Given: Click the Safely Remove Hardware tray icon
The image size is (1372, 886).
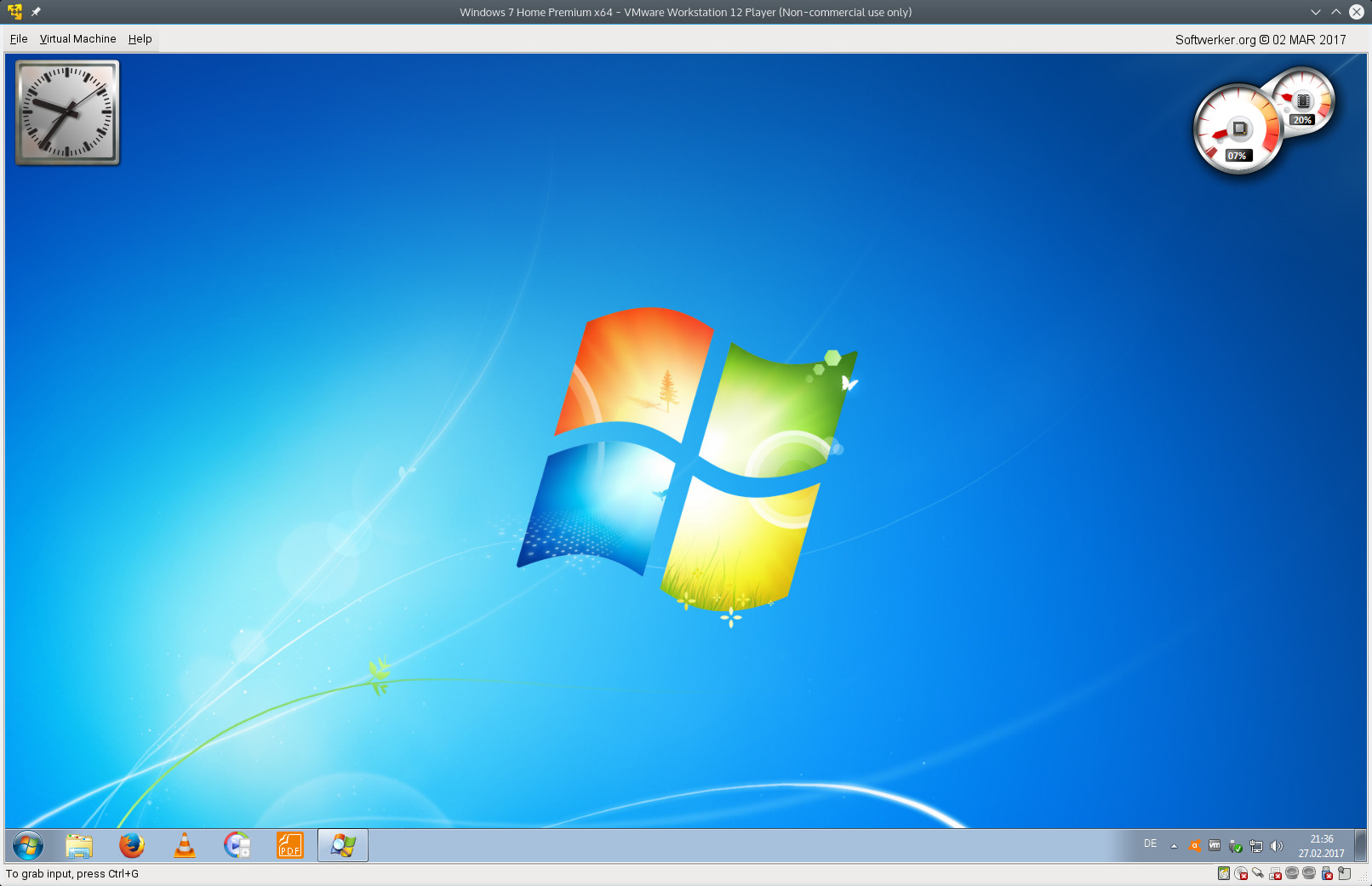Looking at the screenshot, I should pos(1235,846).
